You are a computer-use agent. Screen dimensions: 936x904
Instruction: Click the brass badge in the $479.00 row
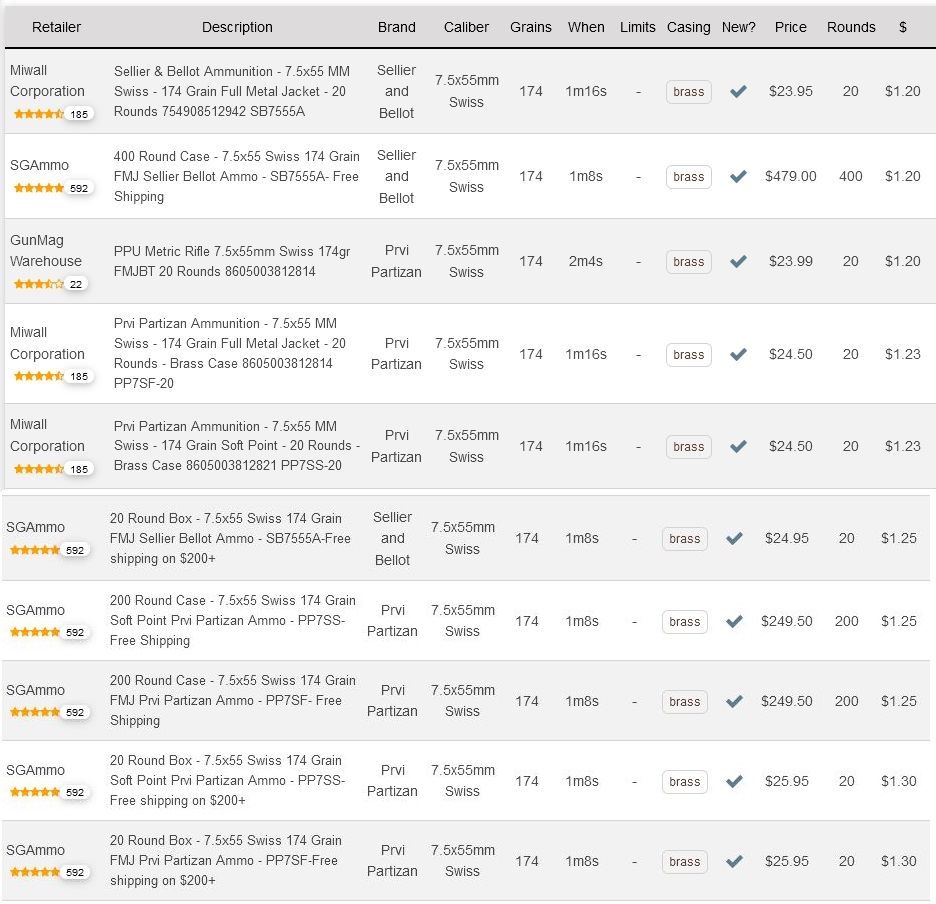click(x=688, y=177)
